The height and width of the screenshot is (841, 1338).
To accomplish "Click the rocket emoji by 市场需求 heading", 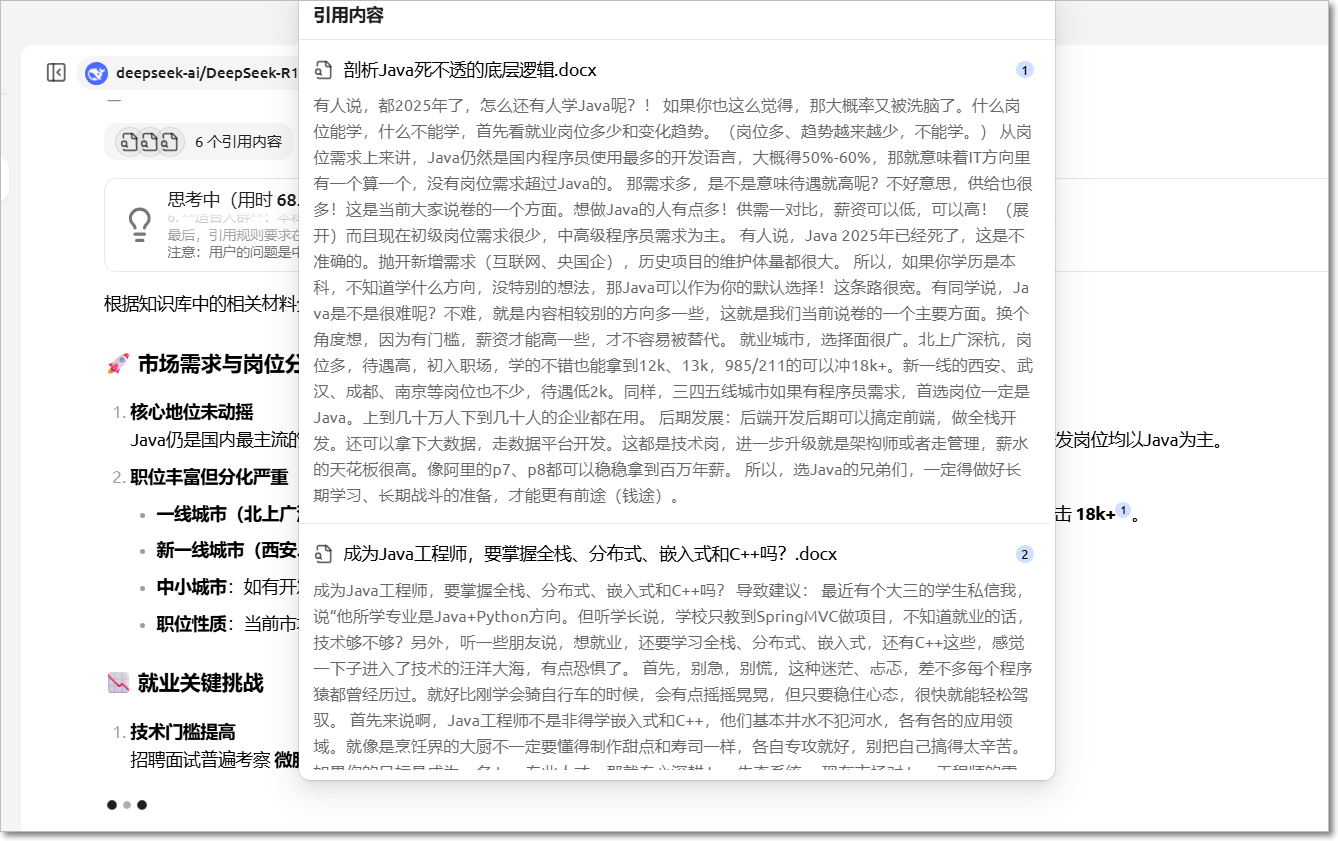I will pyautogui.click(x=117, y=364).
